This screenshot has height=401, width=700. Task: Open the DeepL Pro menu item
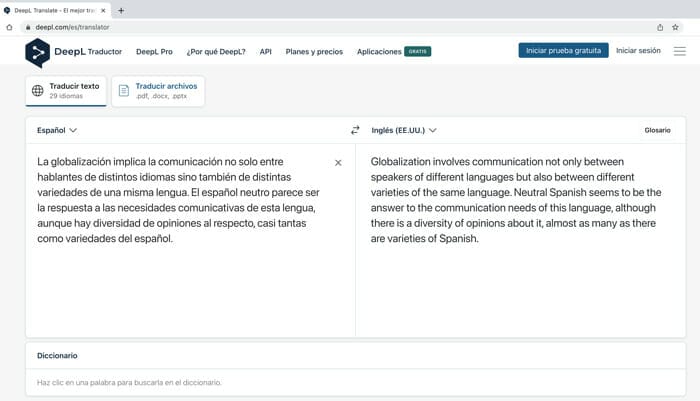tap(154, 52)
